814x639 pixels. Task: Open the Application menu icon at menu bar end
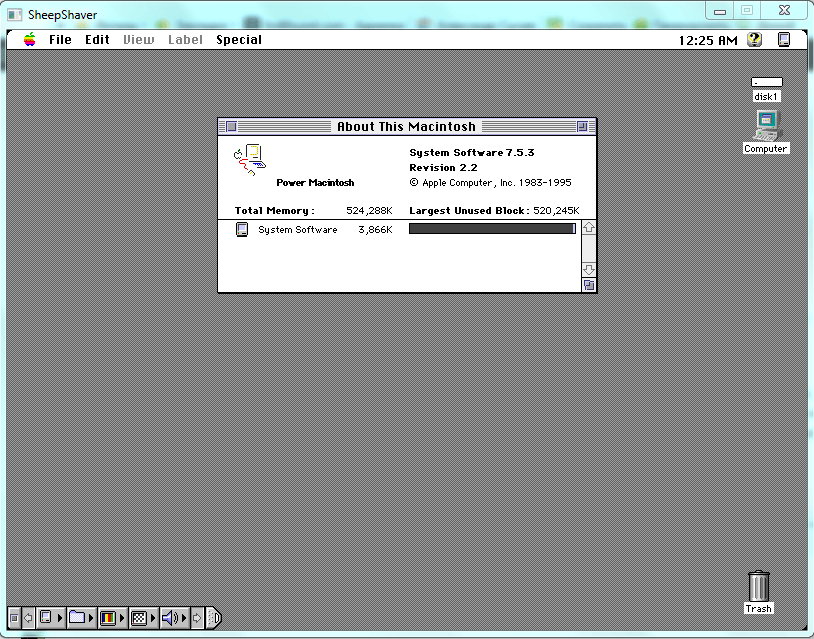[x=784, y=39]
